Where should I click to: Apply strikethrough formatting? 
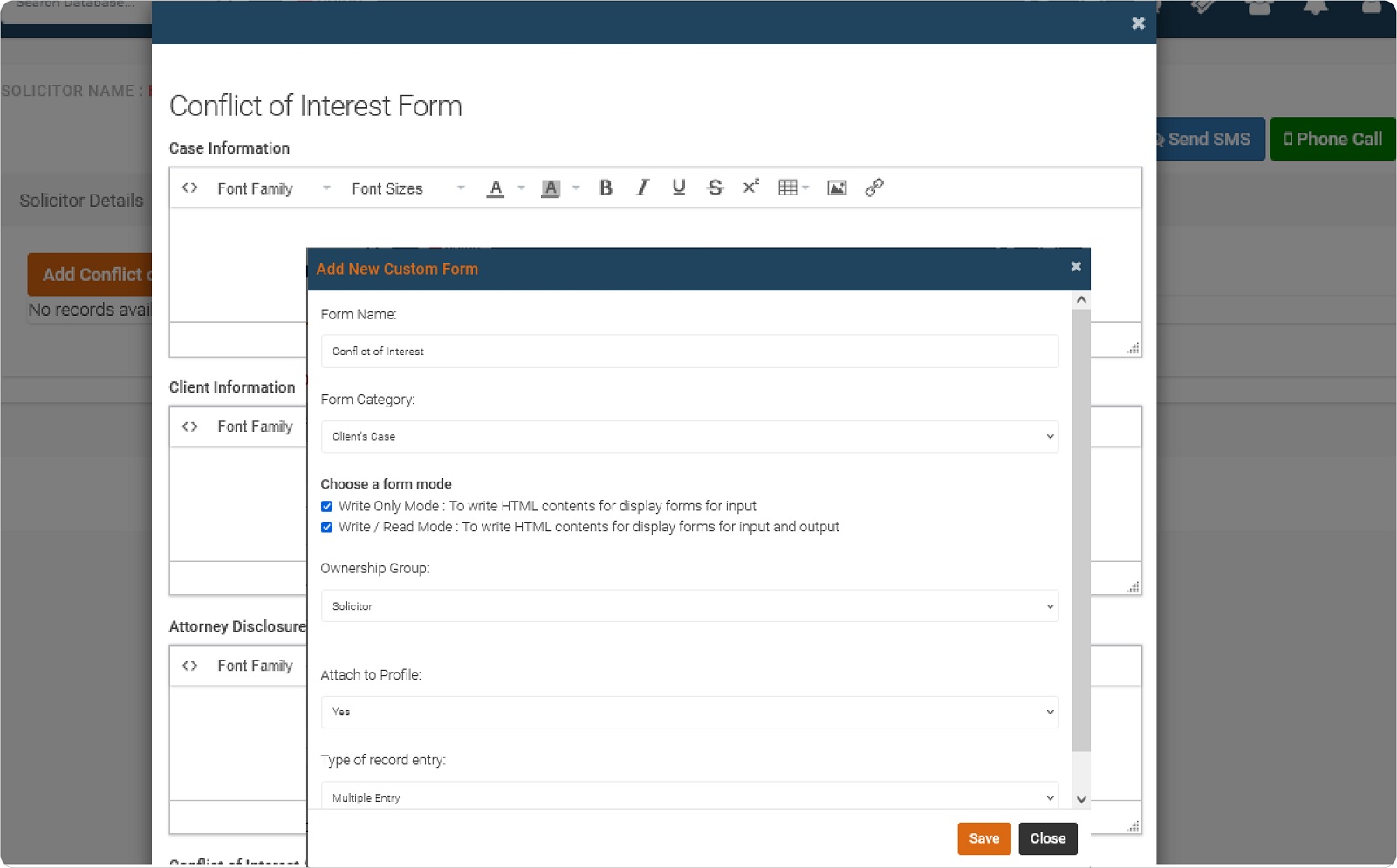pos(716,188)
